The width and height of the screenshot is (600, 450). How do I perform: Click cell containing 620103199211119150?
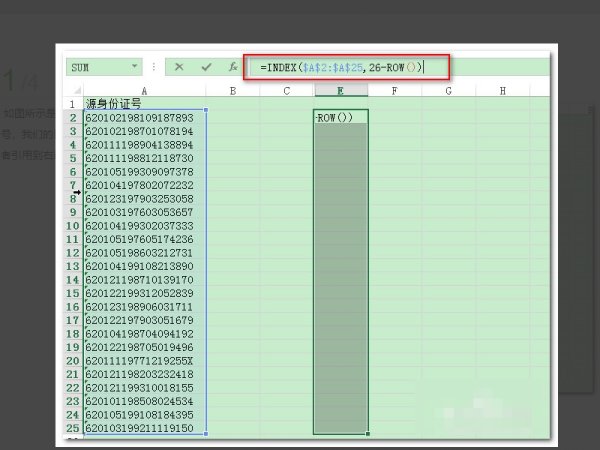pos(145,428)
